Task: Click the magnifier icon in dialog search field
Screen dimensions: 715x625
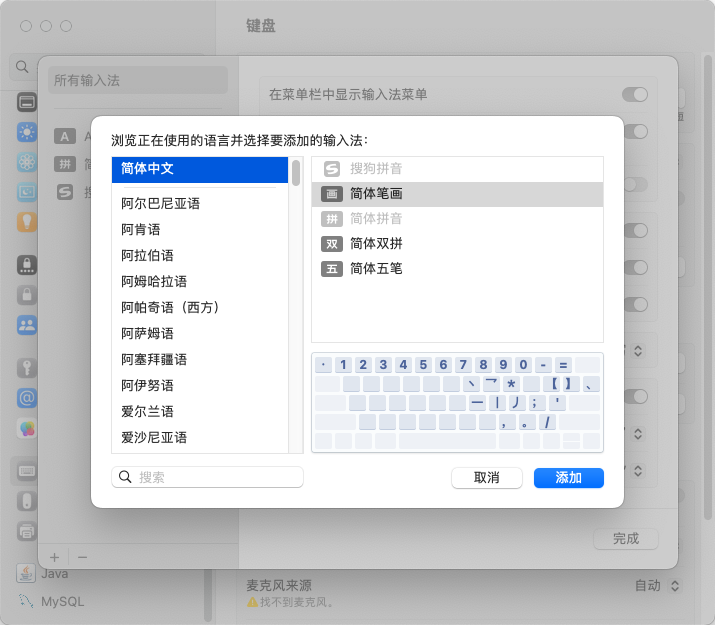Action: [x=125, y=477]
